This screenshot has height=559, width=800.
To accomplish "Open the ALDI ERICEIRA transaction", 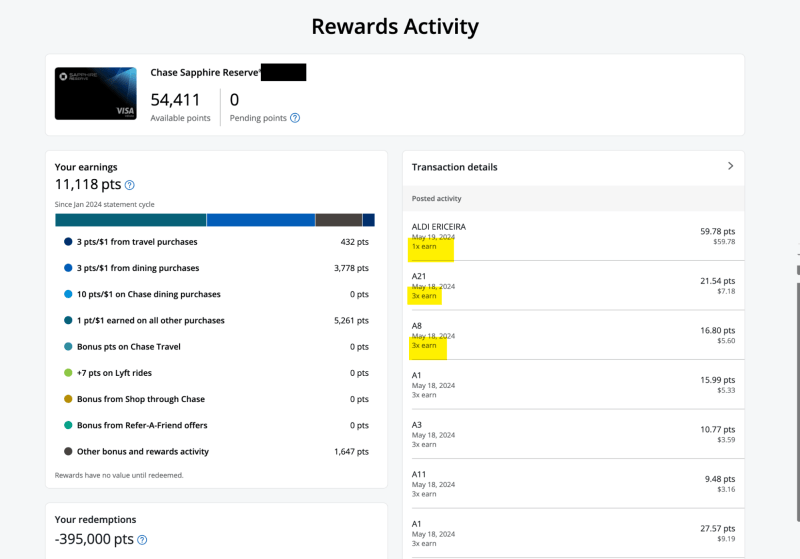I will (573, 236).
